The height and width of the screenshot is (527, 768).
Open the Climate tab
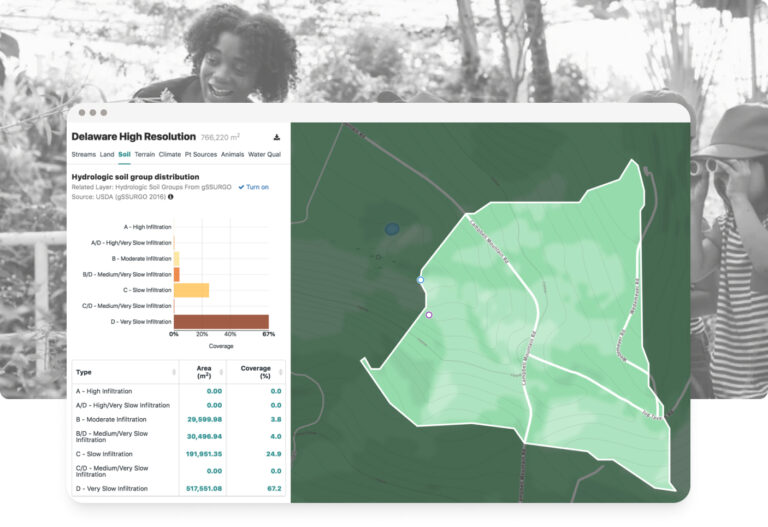click(x=169, y=155)
